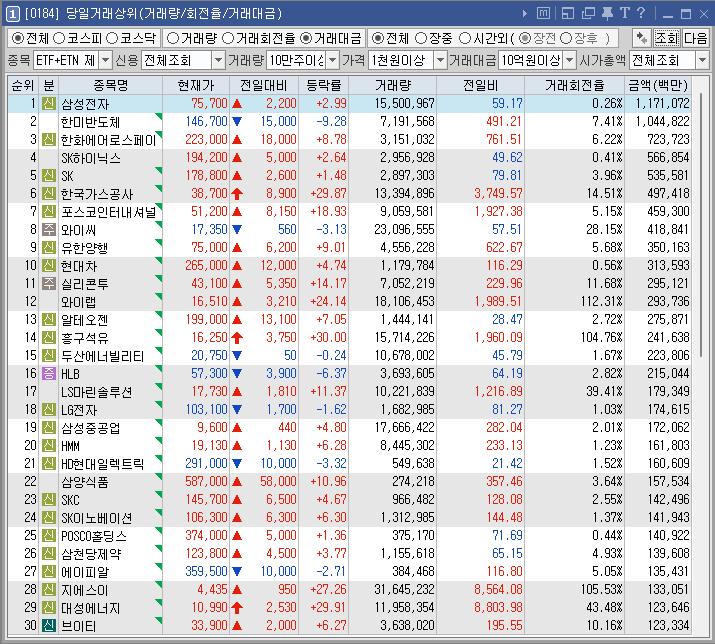The height and width of the screenshot is (644, 715).
Task: Click the 현재가 column header
Action: pyautogui.click(x=196, y=85)
